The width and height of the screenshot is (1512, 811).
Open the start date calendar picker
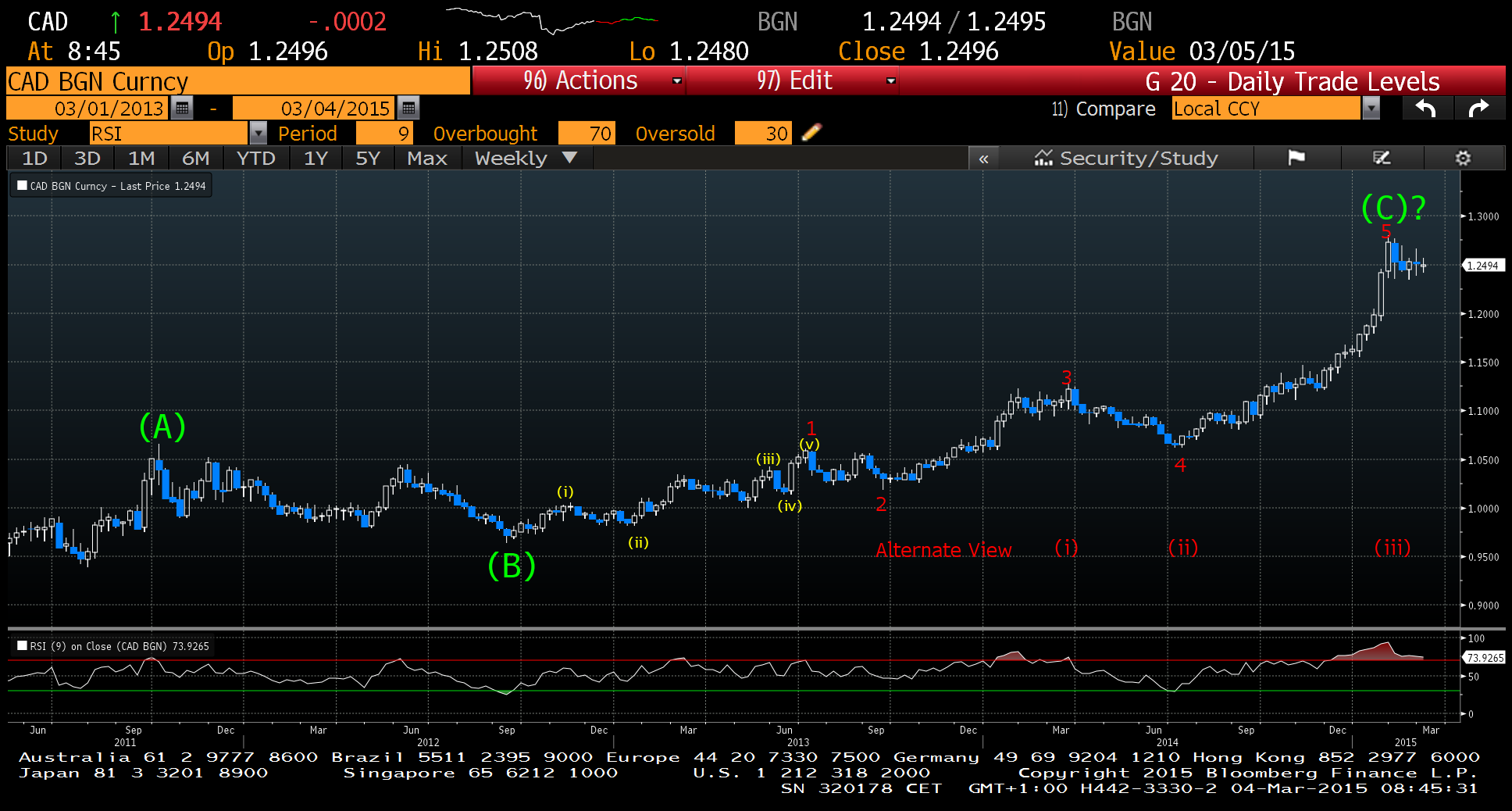click(182, 108)
